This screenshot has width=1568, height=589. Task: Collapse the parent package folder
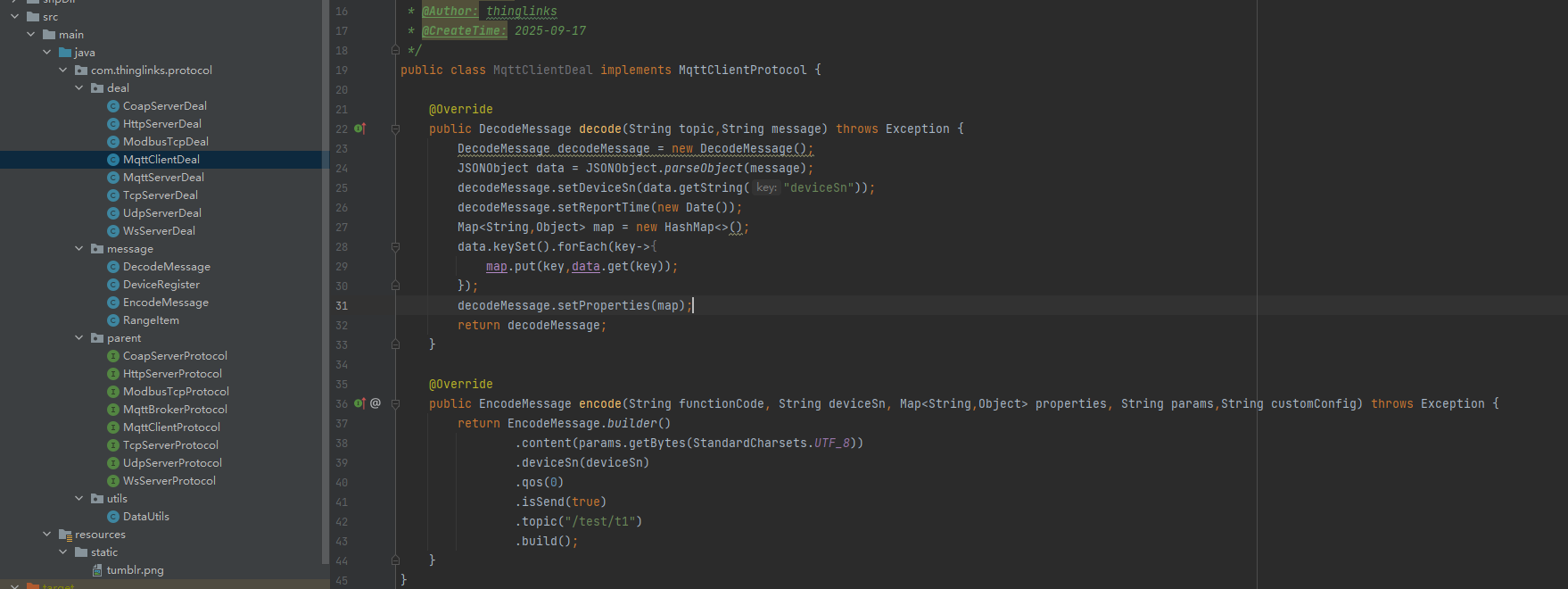[x=79, y=338]
